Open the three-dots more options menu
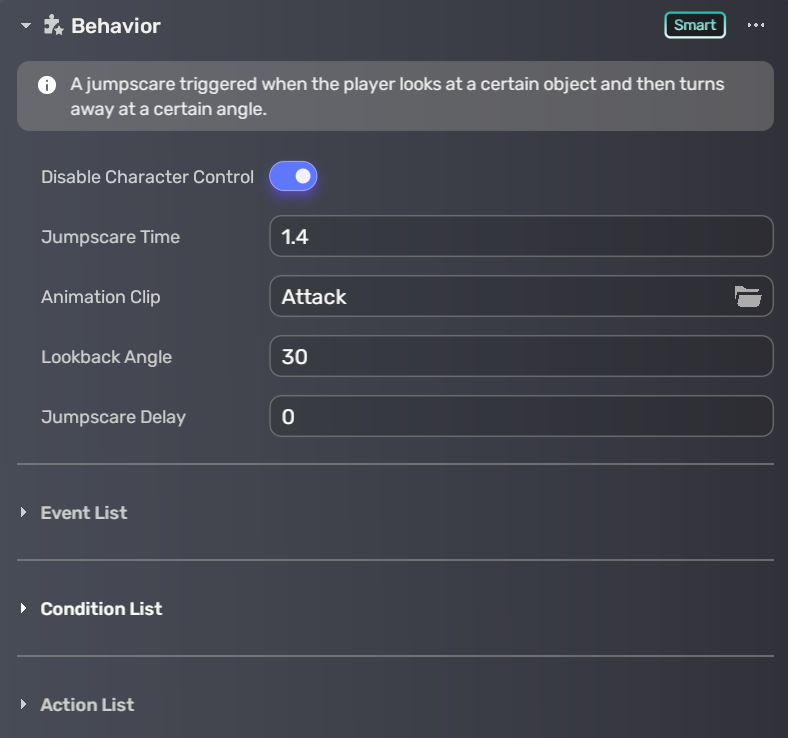788x738 pixels. [756, 25]
